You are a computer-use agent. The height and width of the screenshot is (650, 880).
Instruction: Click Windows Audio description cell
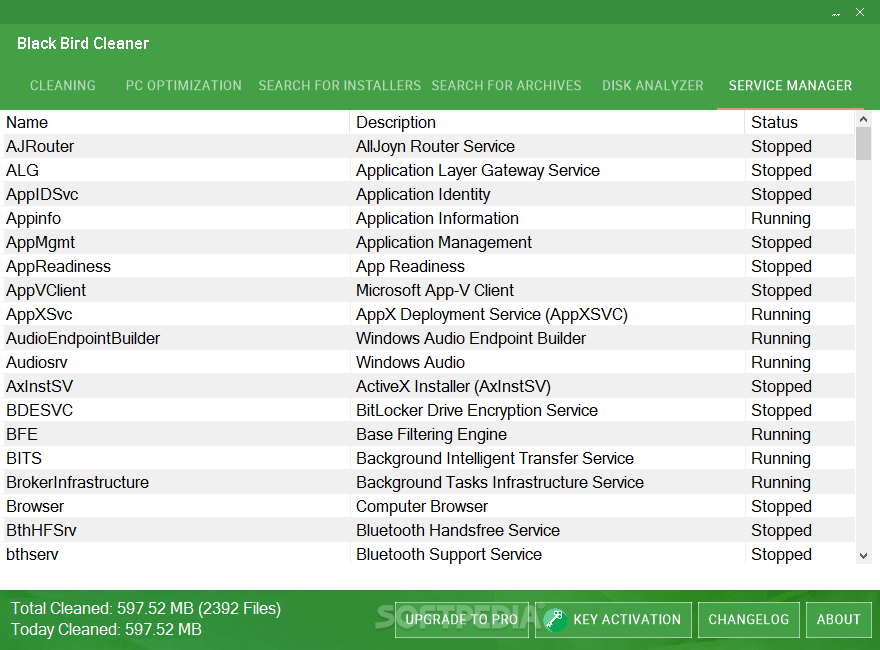(410, 363)
